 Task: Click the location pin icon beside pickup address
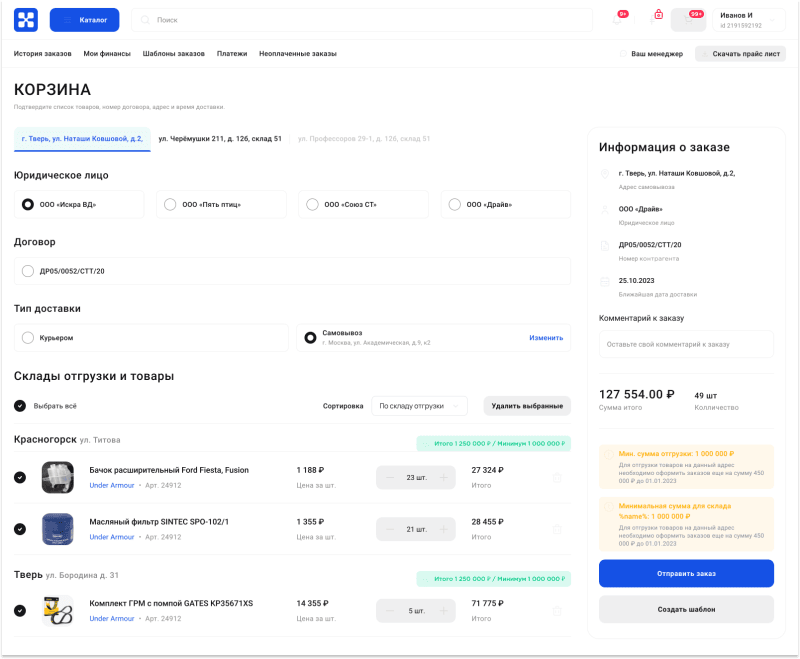tap(605, 173)
